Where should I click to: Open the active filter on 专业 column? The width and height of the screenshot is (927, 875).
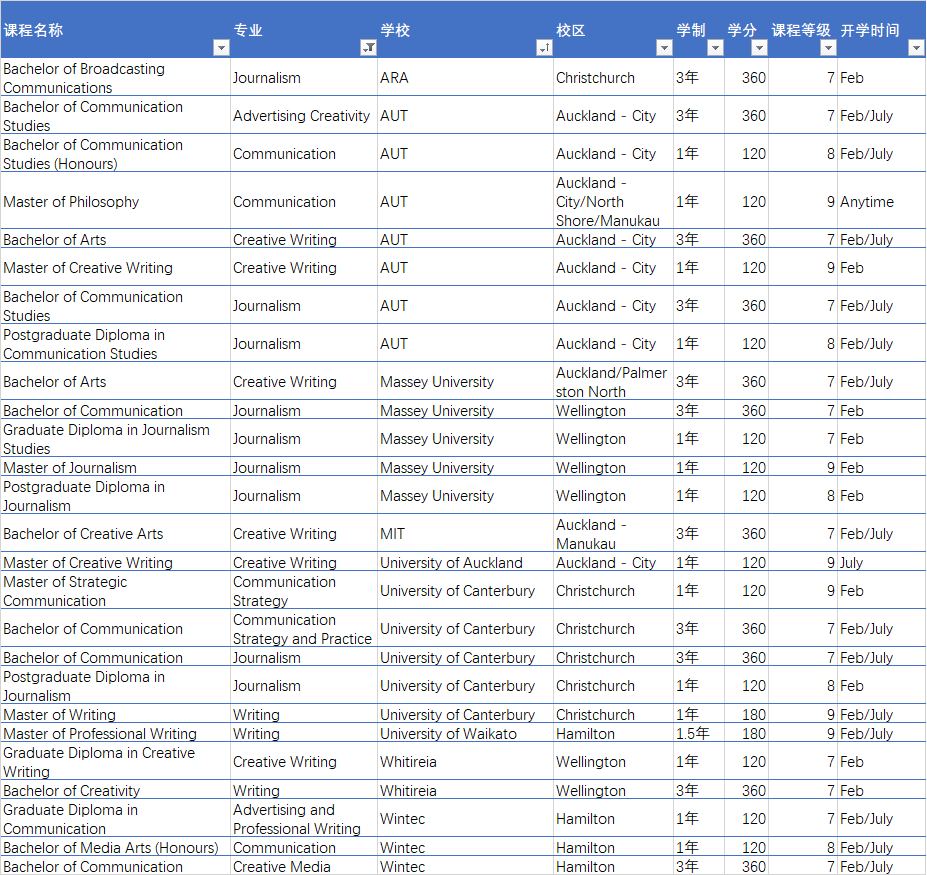368,48
